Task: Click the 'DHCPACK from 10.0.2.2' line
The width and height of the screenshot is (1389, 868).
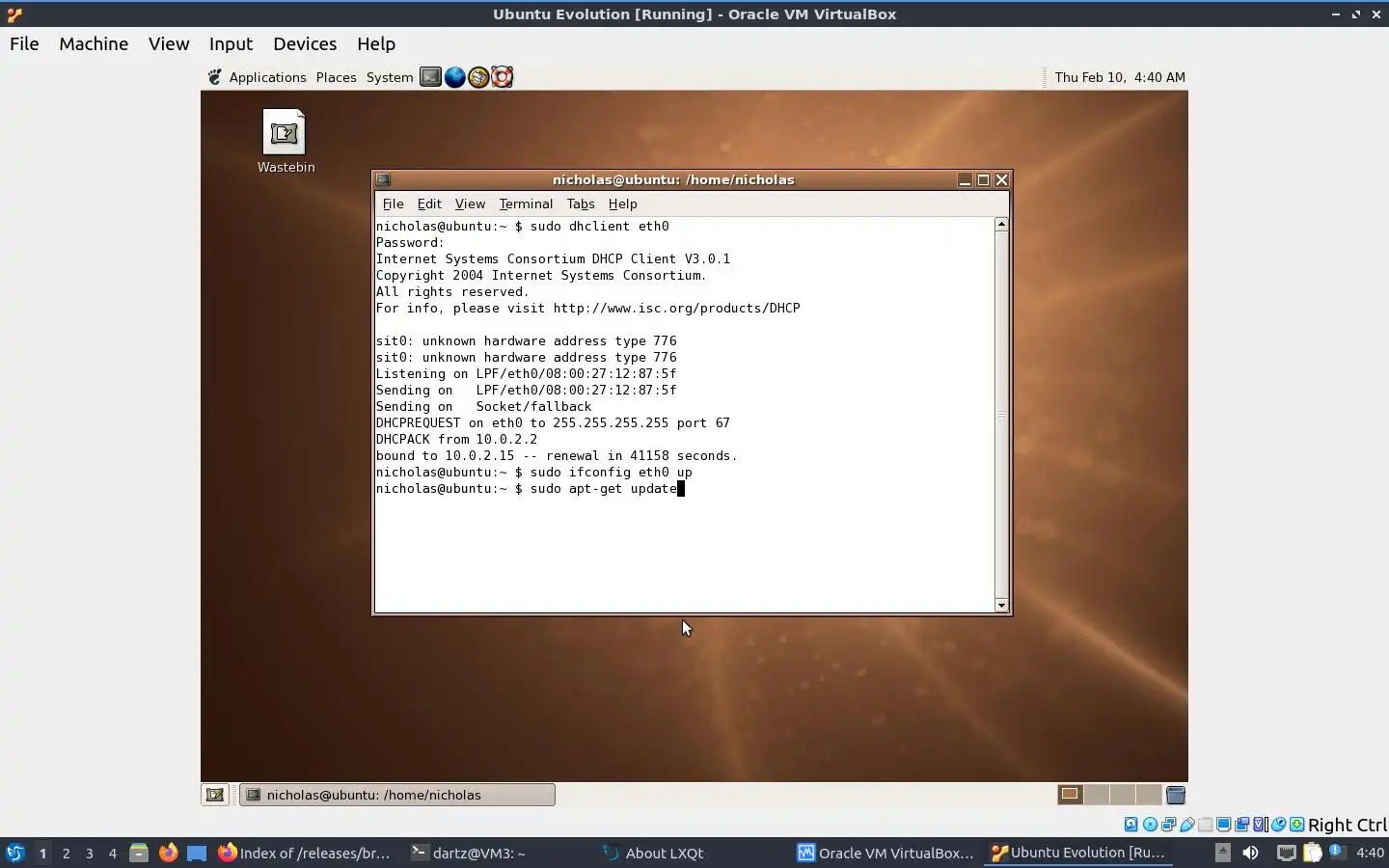Action: pos(456,439)
